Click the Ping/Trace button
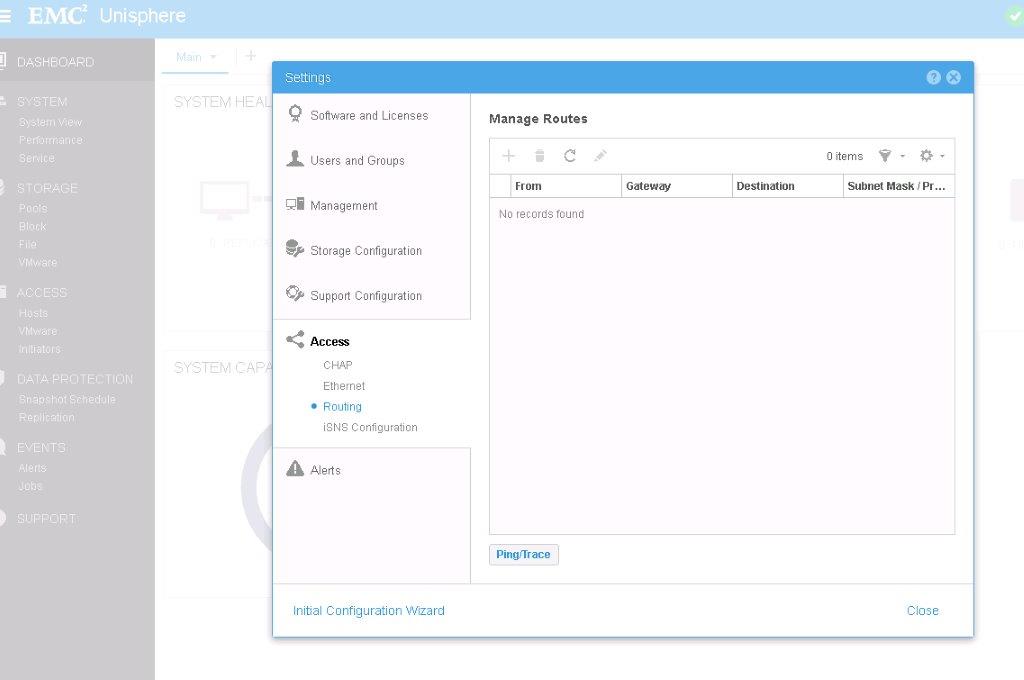 (x=523, y=554)
